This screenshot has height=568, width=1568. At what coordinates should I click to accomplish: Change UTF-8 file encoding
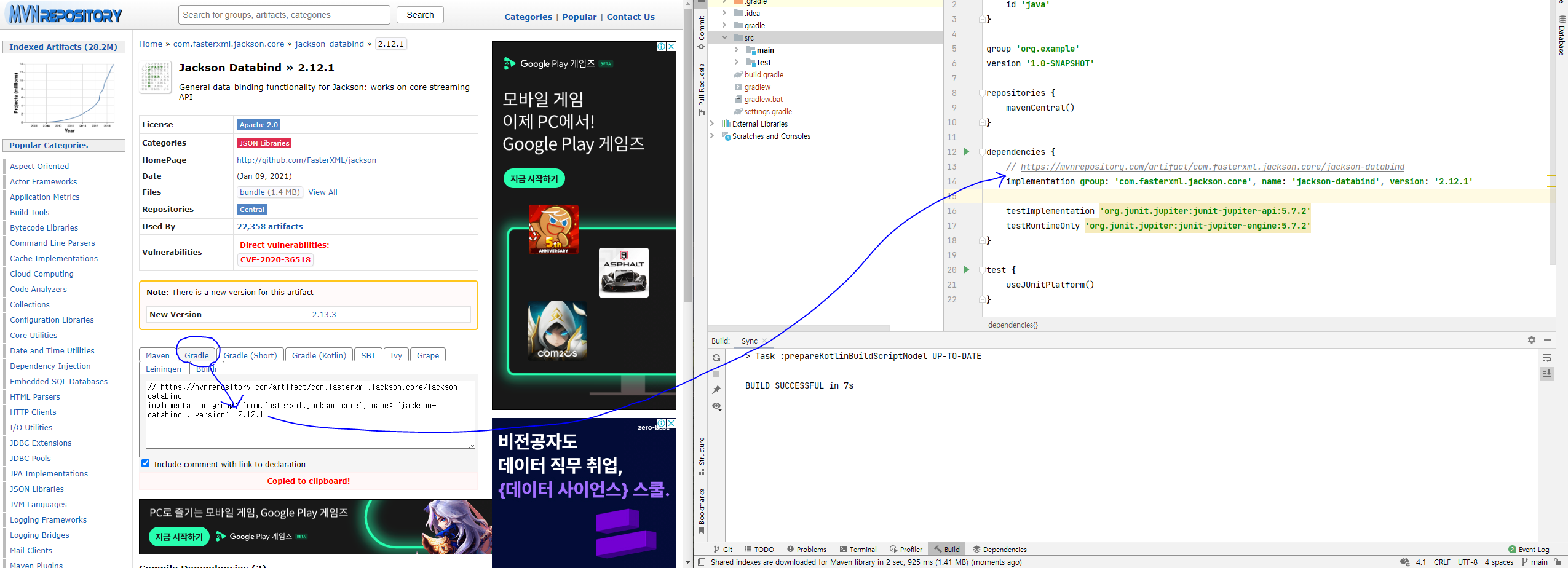click(1468, 562)
